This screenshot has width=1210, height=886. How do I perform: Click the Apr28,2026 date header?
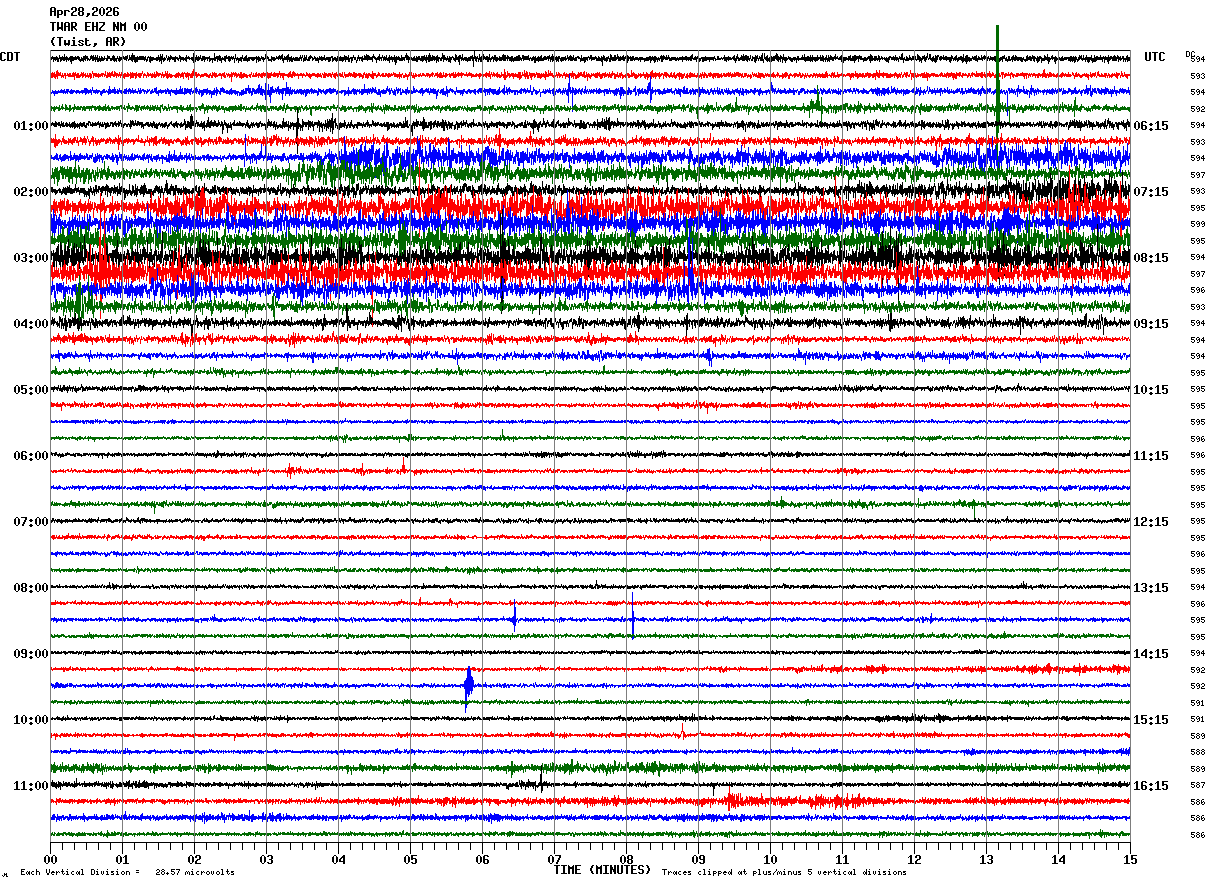[84, 12]
